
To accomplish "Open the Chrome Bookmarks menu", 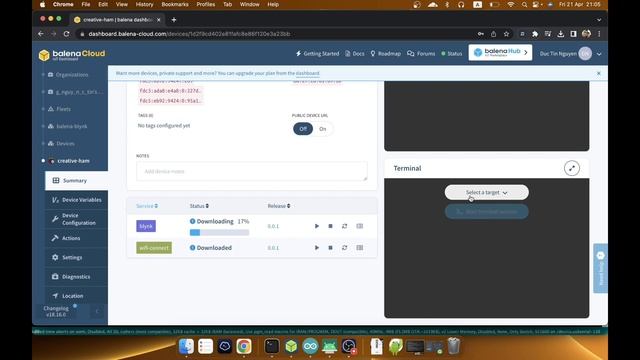I will 175,4.
